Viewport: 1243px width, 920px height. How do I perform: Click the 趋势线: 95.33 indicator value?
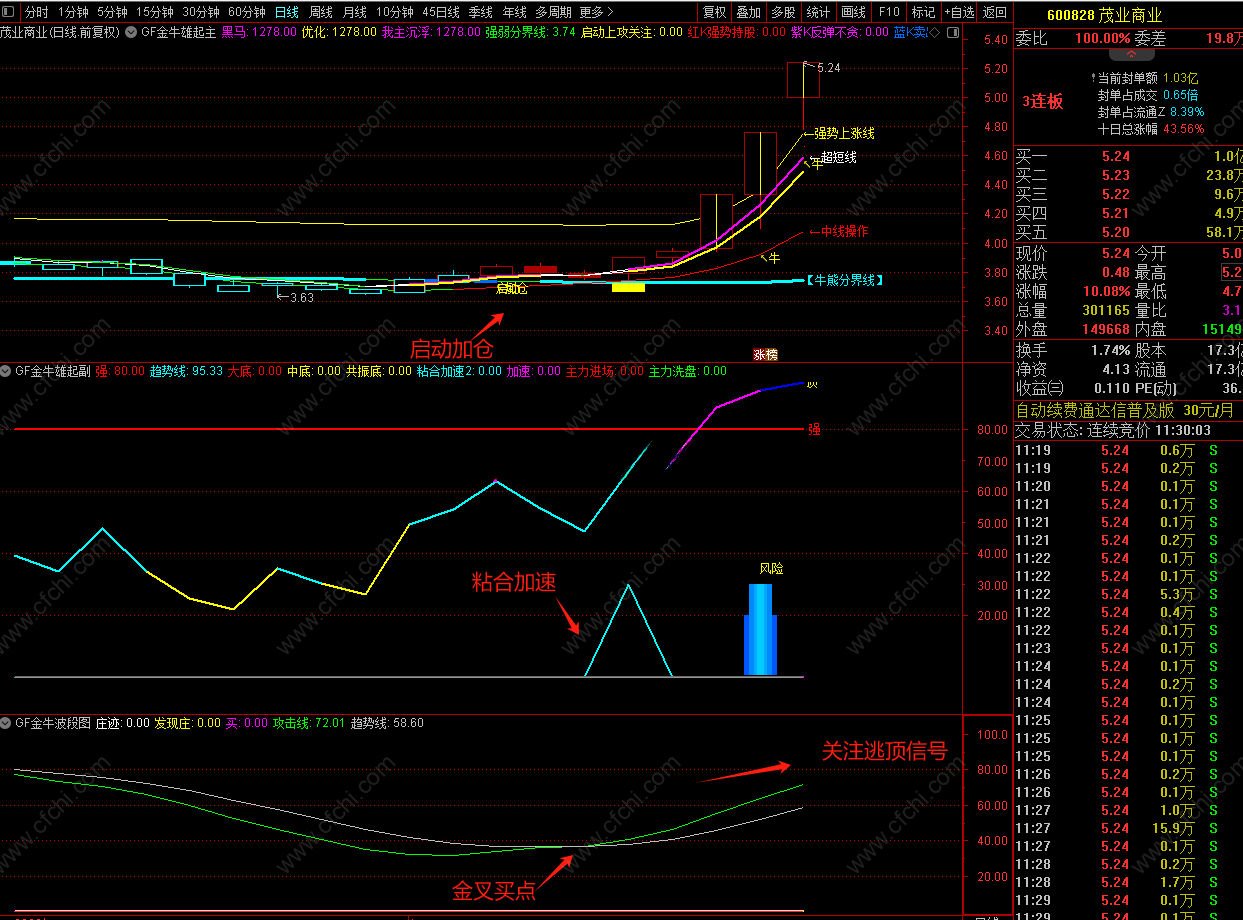coord(186,370)
